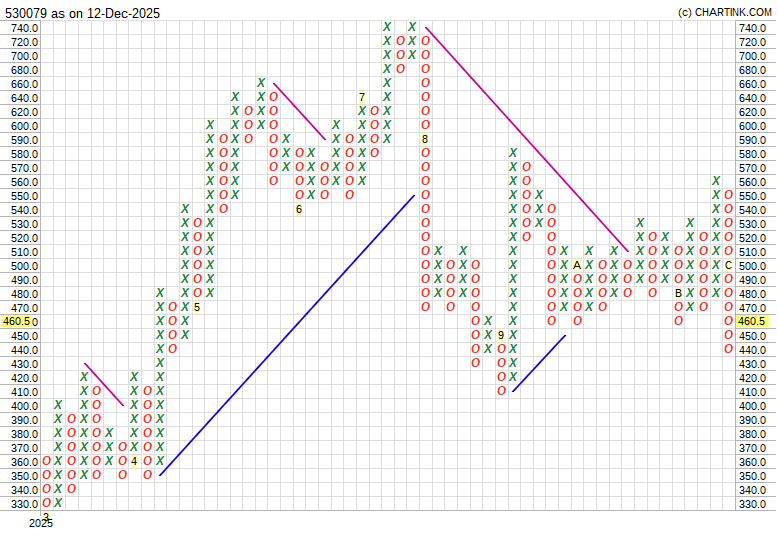Click the yellow 460.5 price tag on left axis

(x=19, y=322)
